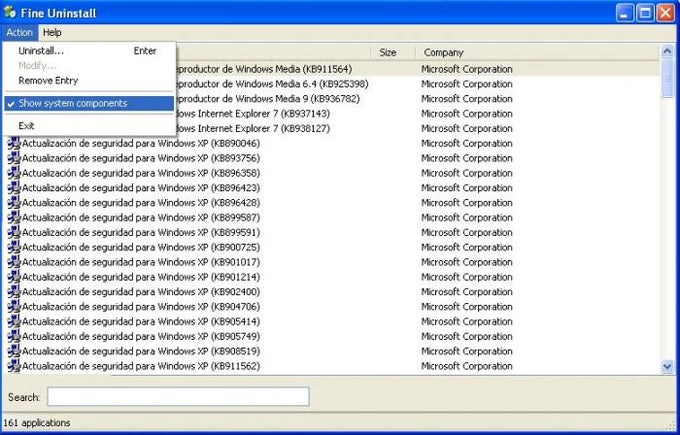Click the Company column header
Screen dimensions: 680x435
[536, 52]
